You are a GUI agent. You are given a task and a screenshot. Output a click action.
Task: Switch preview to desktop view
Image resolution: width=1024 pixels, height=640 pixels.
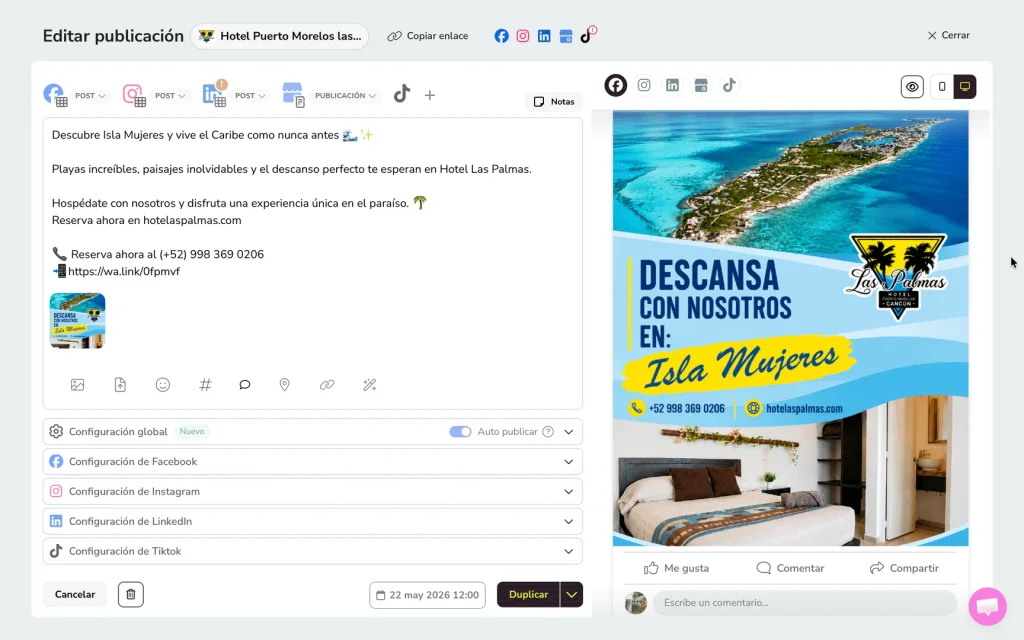tap(965, 86)
